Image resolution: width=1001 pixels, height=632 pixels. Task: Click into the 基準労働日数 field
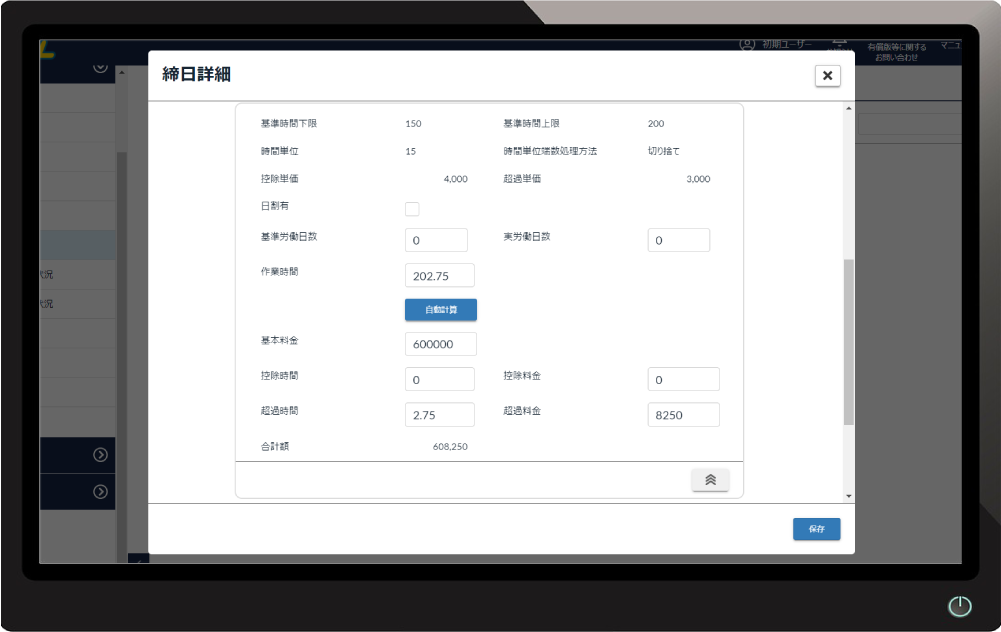tap(436, 240)
